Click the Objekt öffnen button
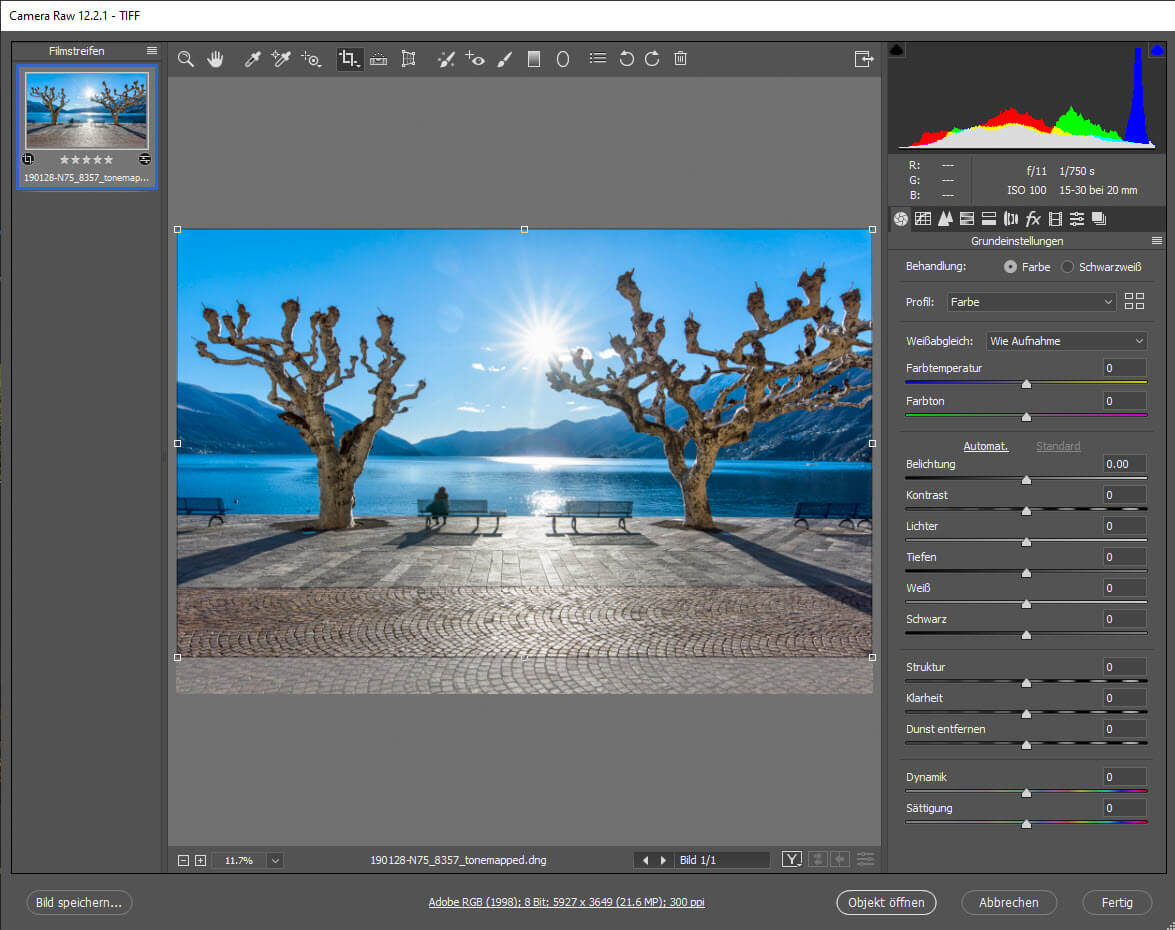 click(x=886, y=902)
